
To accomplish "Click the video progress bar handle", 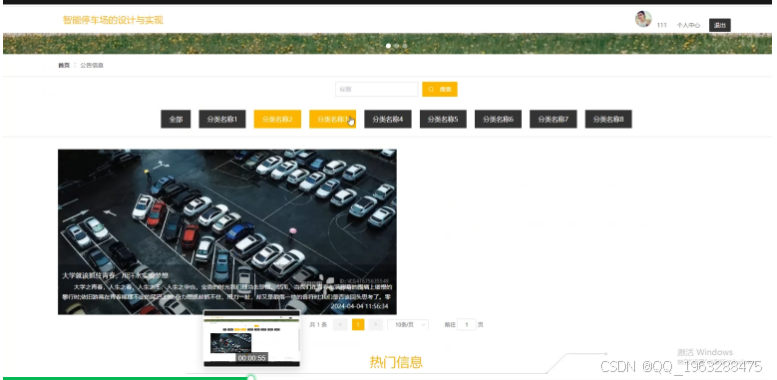I will [251, 378].
